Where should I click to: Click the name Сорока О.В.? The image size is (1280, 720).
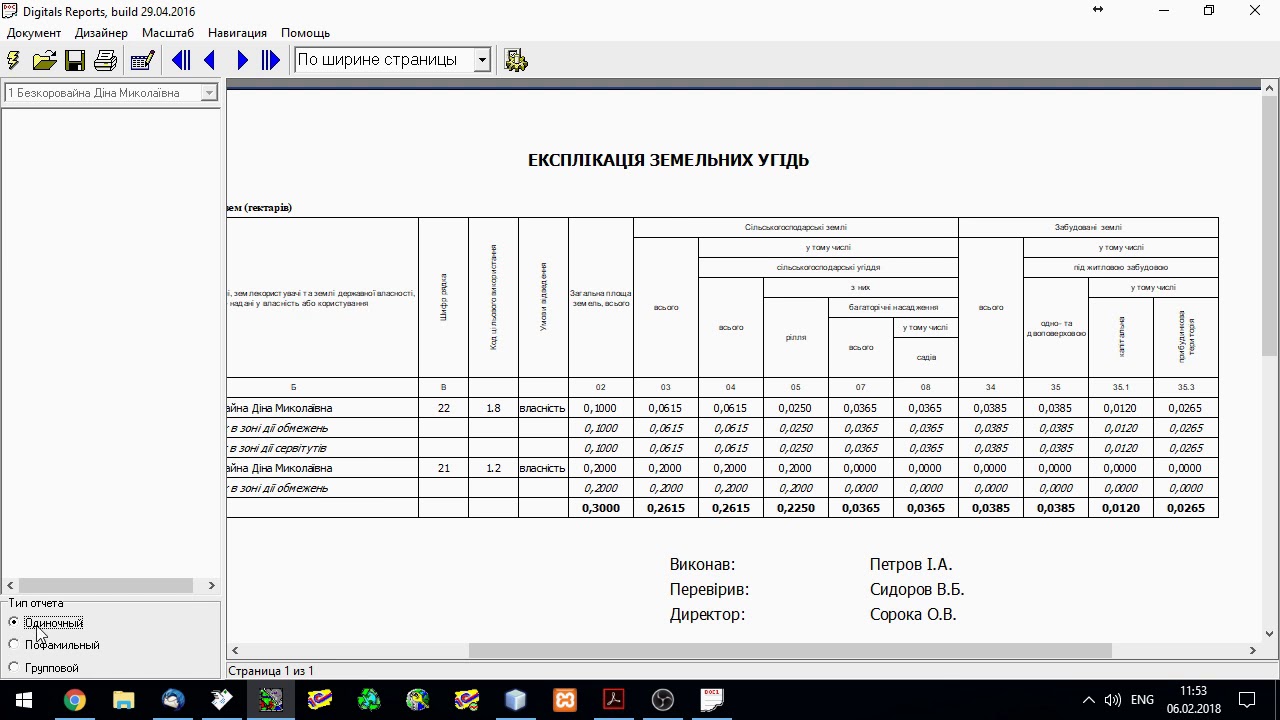click(913, 615)
